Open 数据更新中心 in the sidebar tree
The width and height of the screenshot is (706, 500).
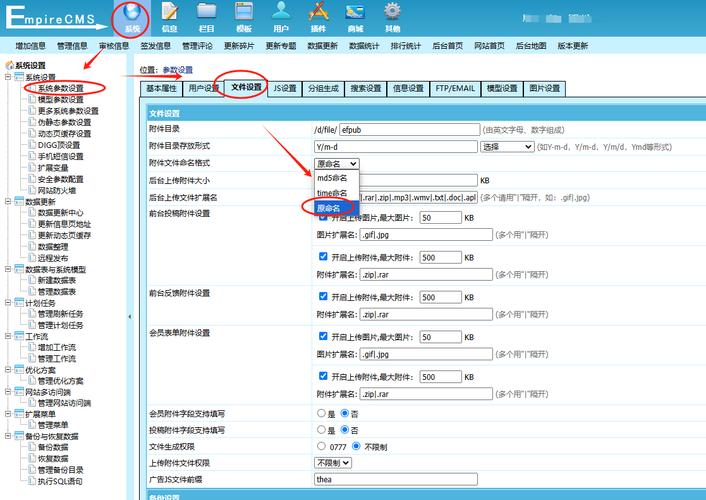pyautogui.click(x=61, y=213)
